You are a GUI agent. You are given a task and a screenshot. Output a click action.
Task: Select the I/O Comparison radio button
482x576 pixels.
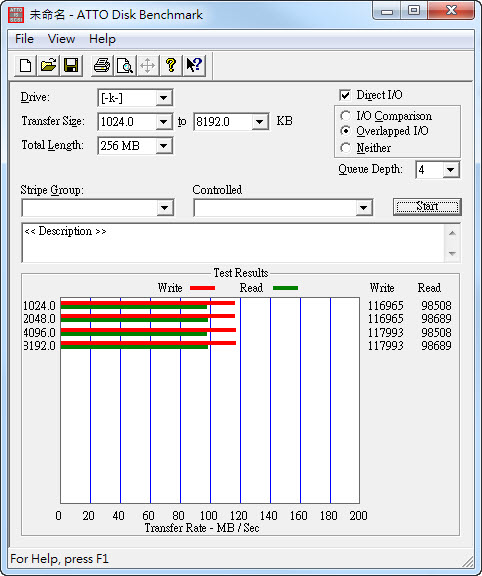pyautogui.click(x=345, y=116)
